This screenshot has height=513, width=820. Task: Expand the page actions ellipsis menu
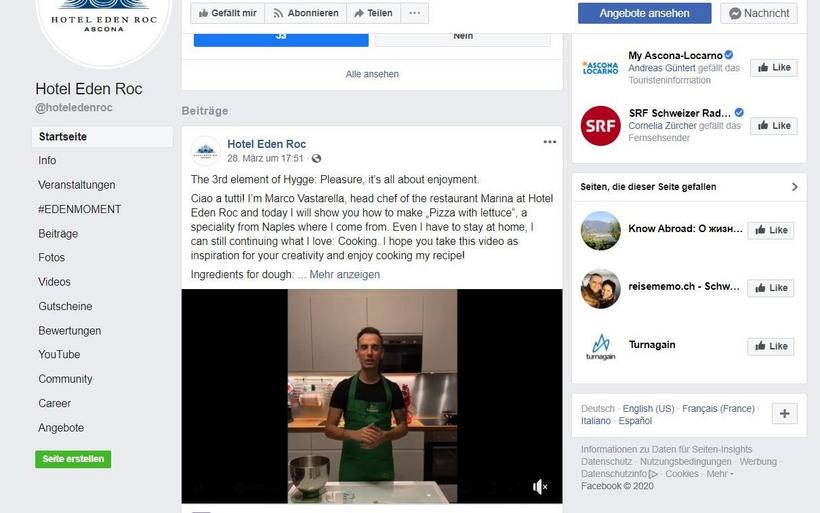pos(414,13)
